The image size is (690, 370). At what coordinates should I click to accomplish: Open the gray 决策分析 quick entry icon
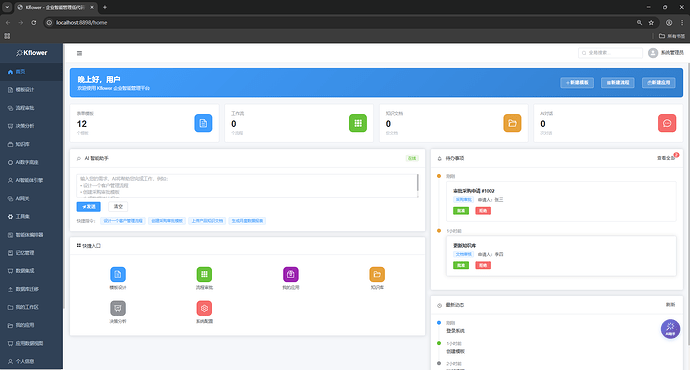click(x=118, y=308)
